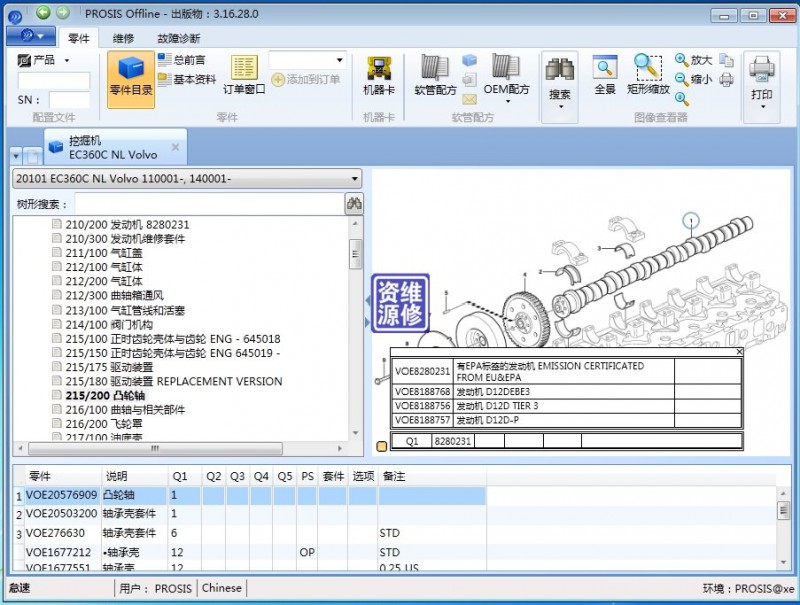Select tree item 210/200 发动机 8280231
The width and height of the screenshot is (800, 605).
coord(127,224)
